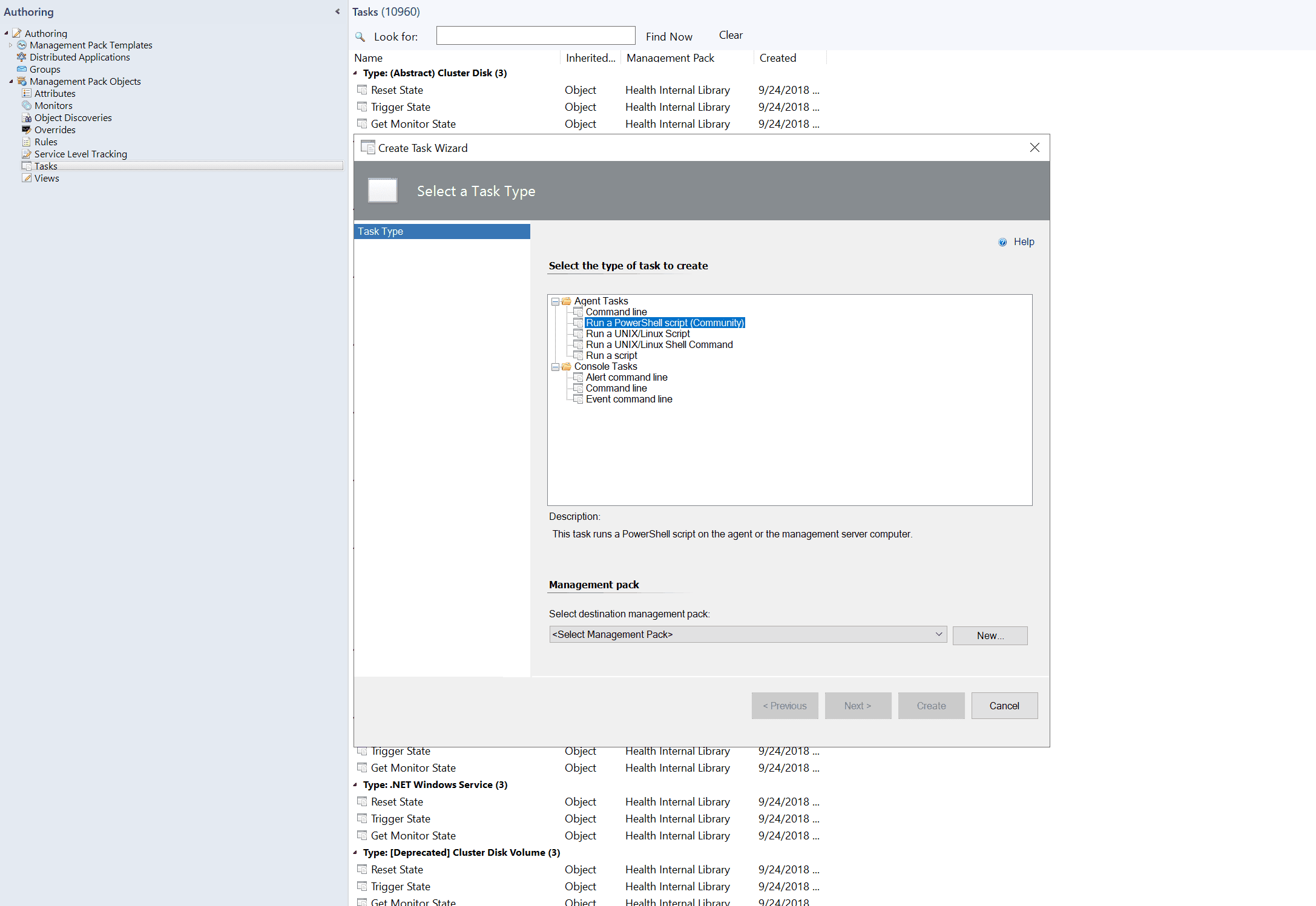Click the search magnifier icon beside Look for
This screenshot has height=906, width=1316.
click(360, 37)
